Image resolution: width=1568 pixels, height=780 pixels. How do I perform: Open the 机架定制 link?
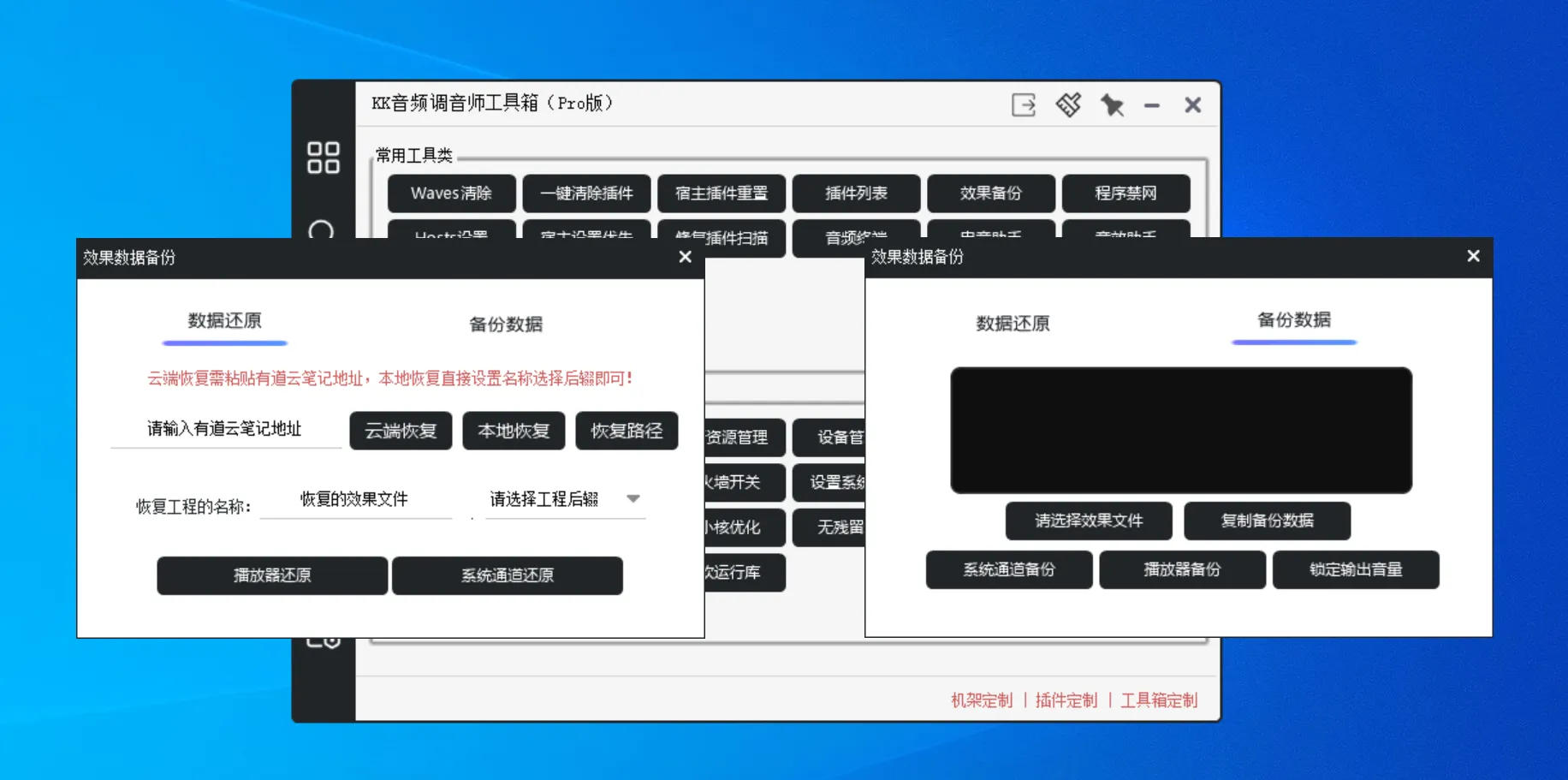coord(982,700)
